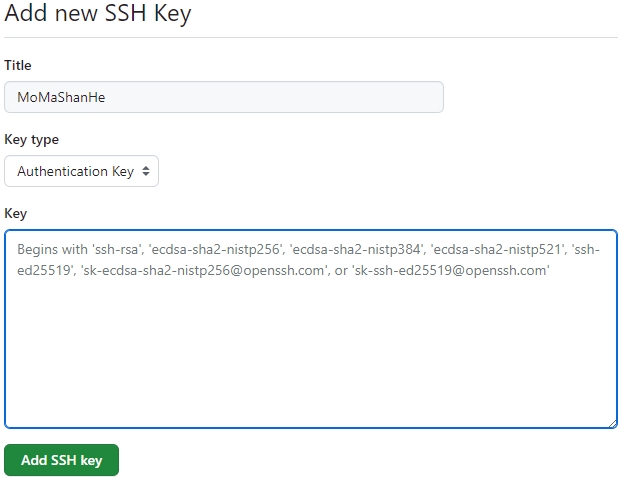Grab the Key textarea resize handle corner

coord(611,422)
